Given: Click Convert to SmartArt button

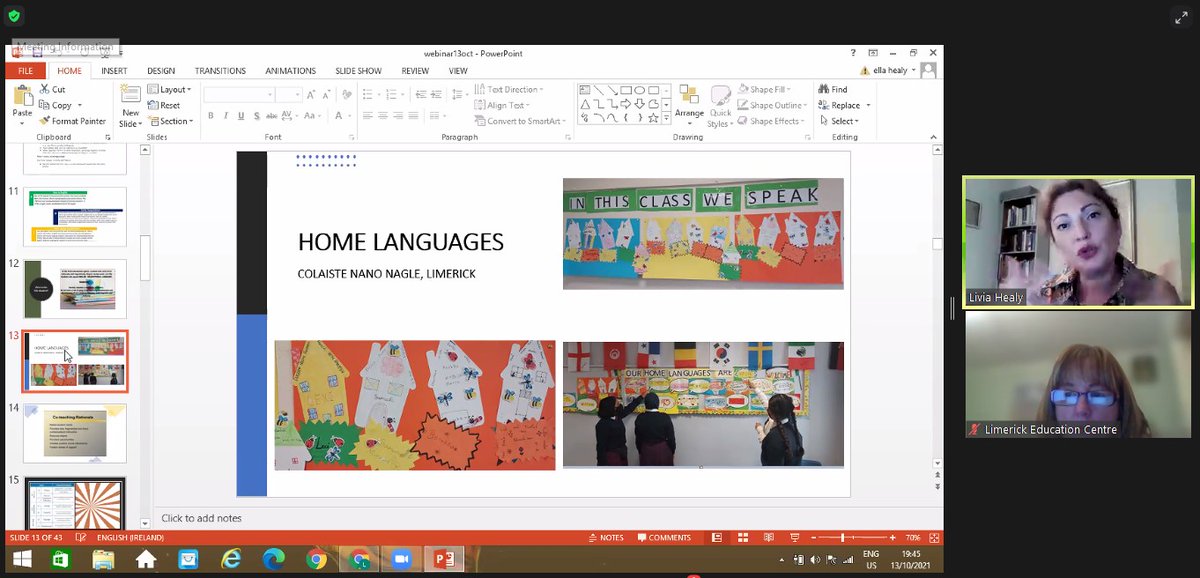Looking at the screenshot, I should (518, 121).
